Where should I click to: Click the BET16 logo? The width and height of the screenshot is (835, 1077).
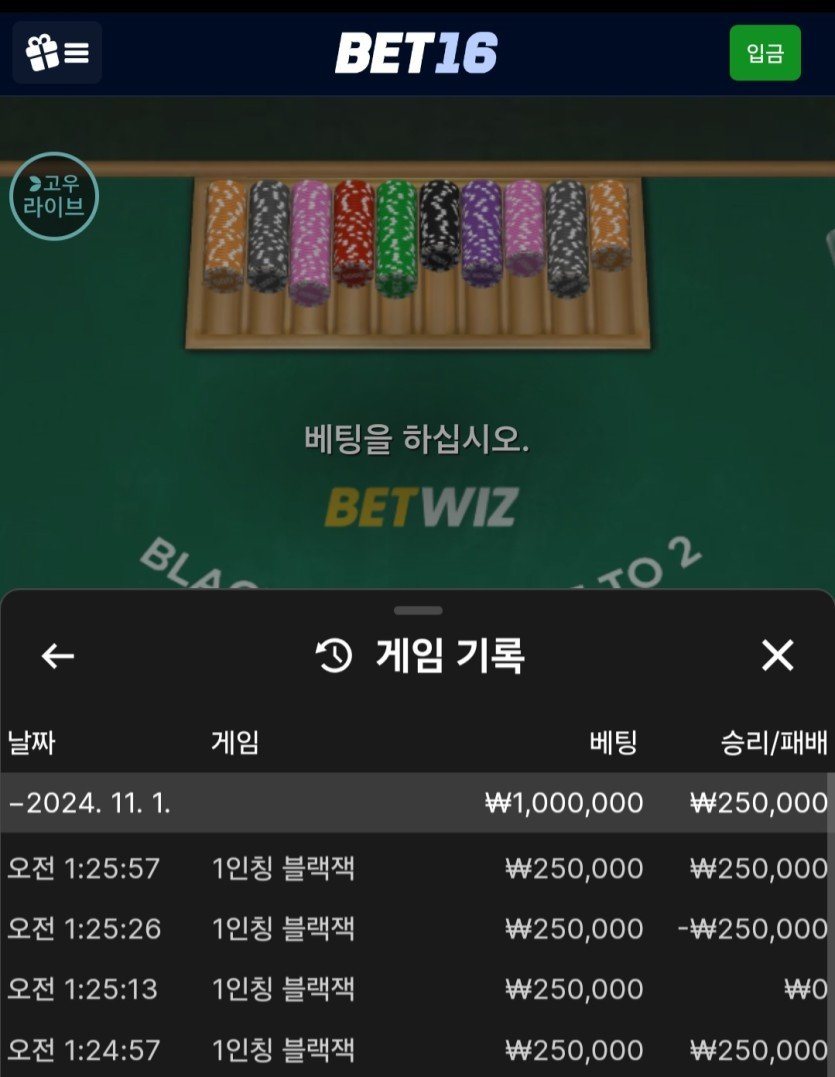416,54
